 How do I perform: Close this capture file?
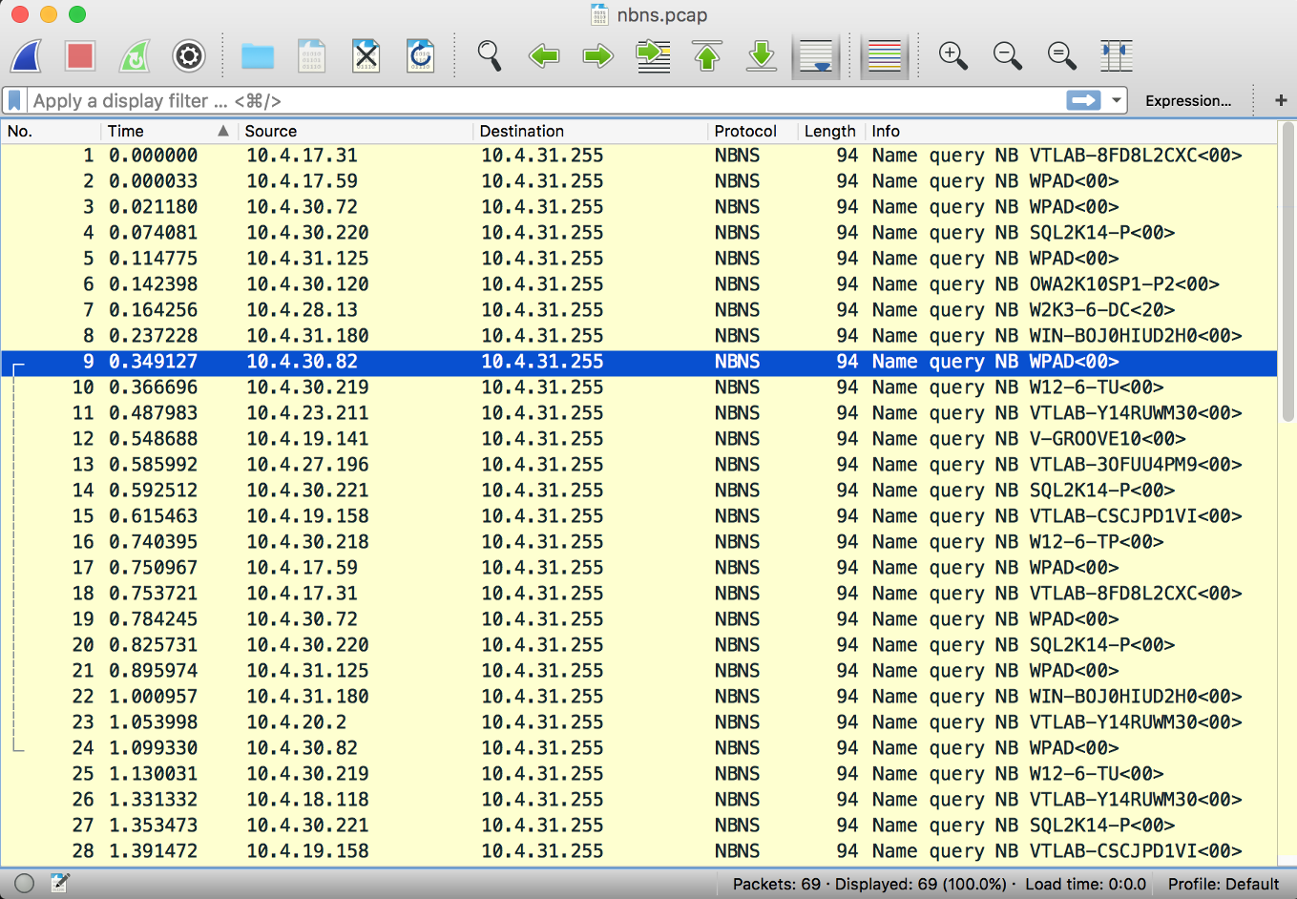(x=366, y=56)
